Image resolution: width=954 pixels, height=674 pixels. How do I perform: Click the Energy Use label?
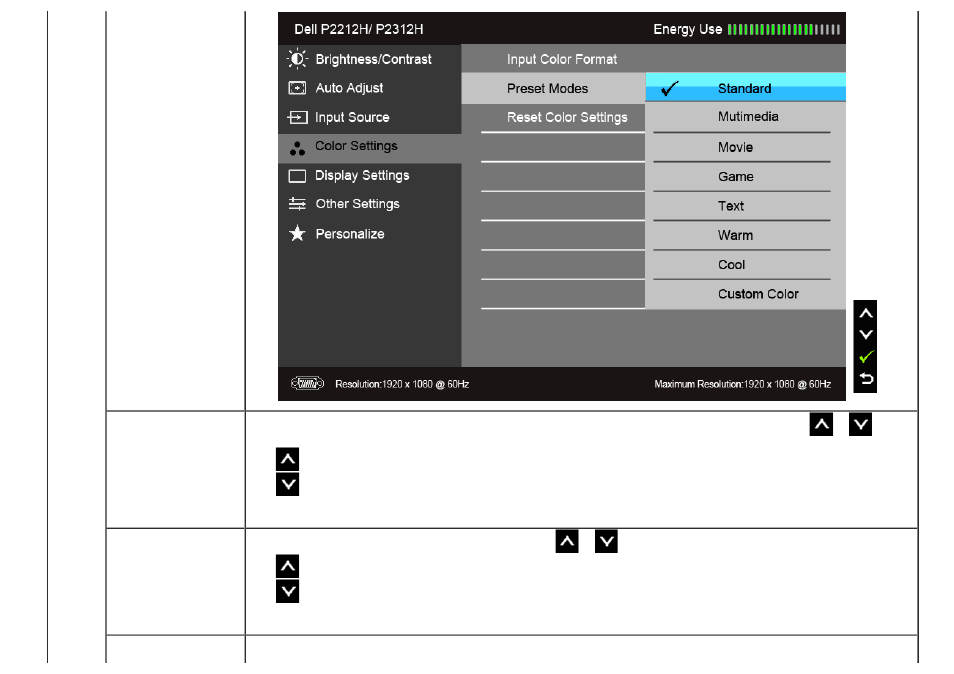pyautogui.click(x=688, y=29)
